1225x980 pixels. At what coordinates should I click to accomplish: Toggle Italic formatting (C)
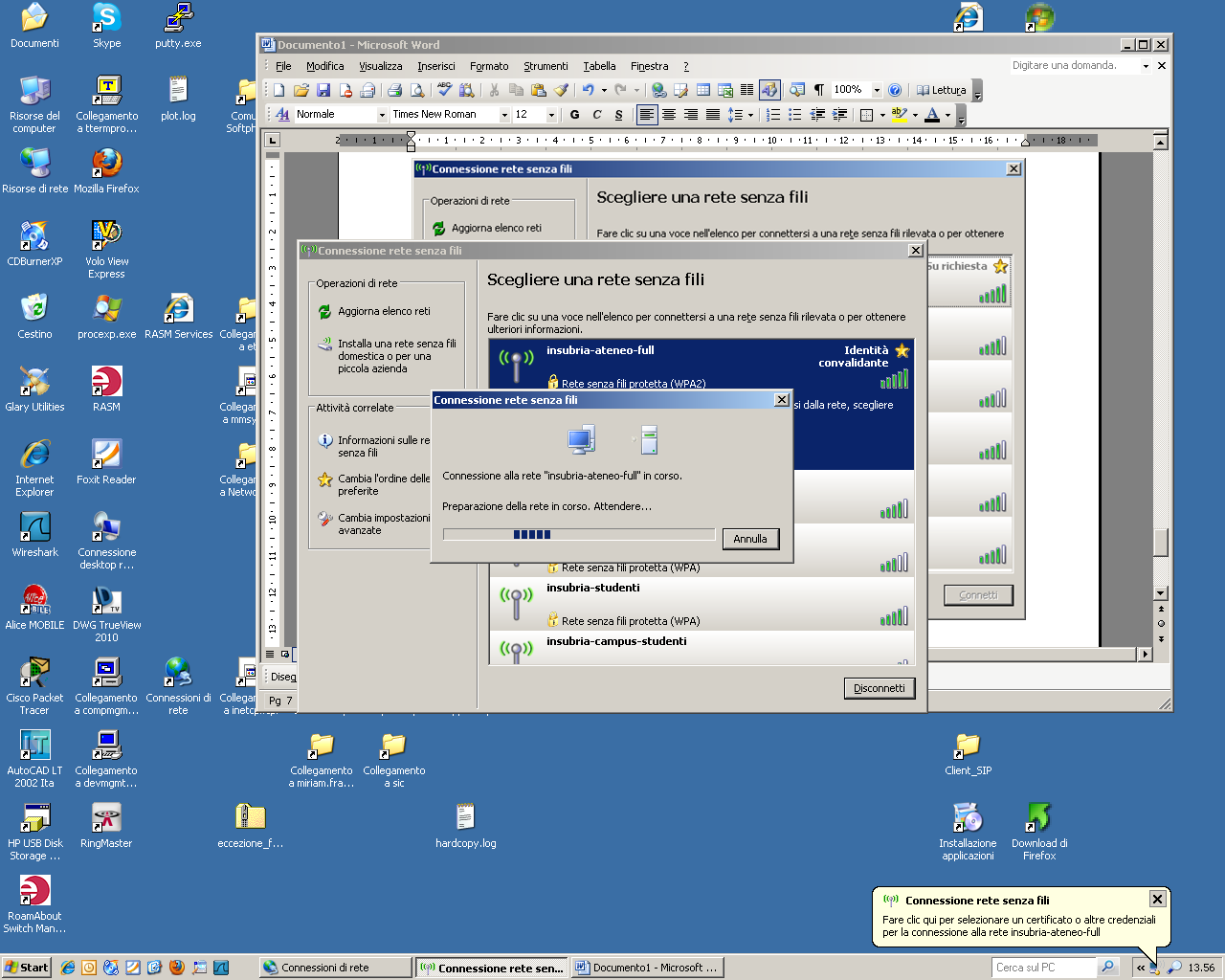(596, 115)
